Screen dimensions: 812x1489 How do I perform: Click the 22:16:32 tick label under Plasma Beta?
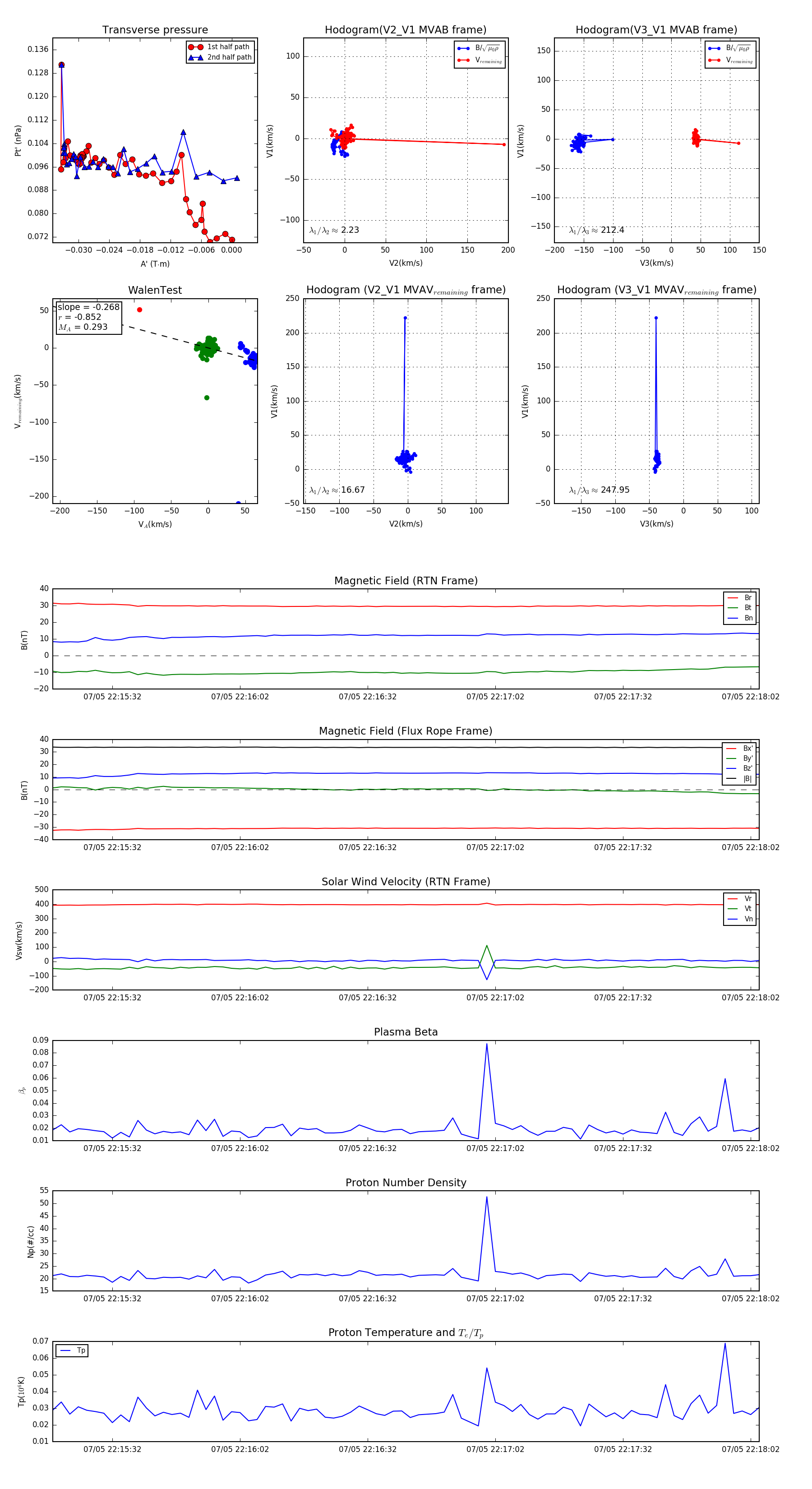[368, 1148]
